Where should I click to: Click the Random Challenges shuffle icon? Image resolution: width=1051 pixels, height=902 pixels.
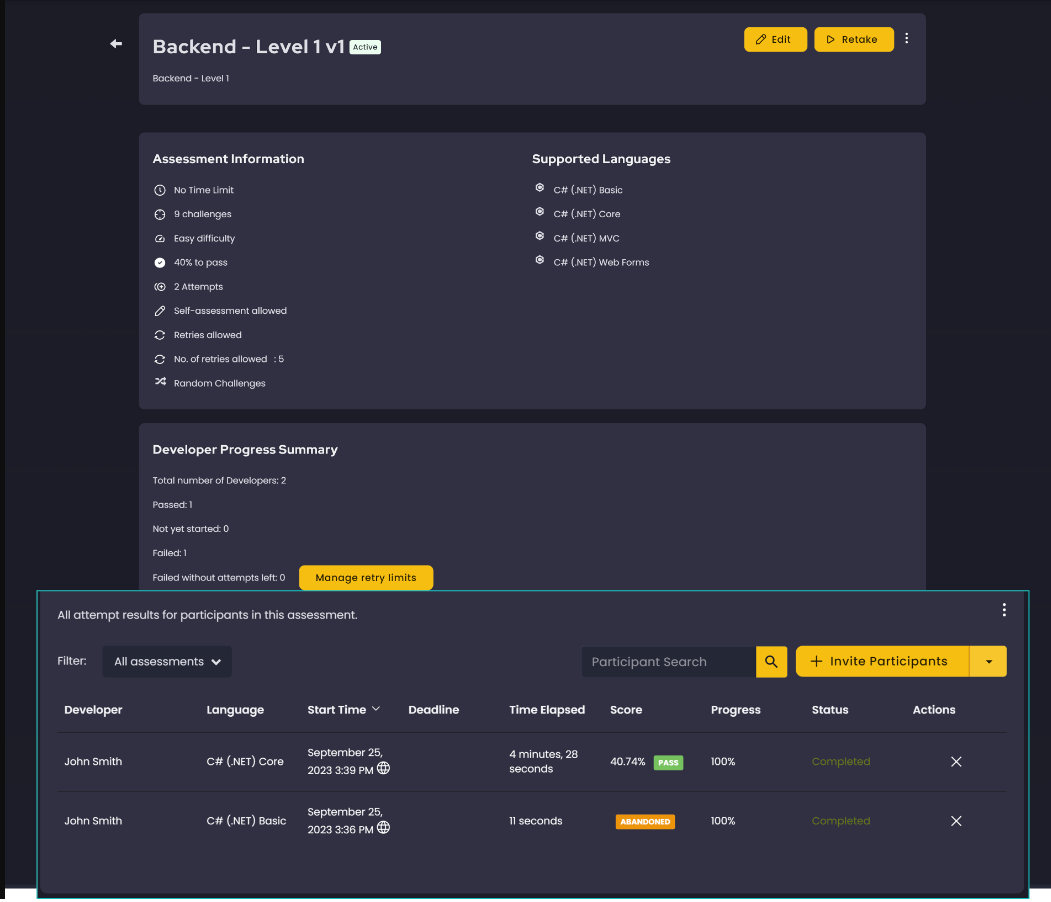(x=160, y=382)
